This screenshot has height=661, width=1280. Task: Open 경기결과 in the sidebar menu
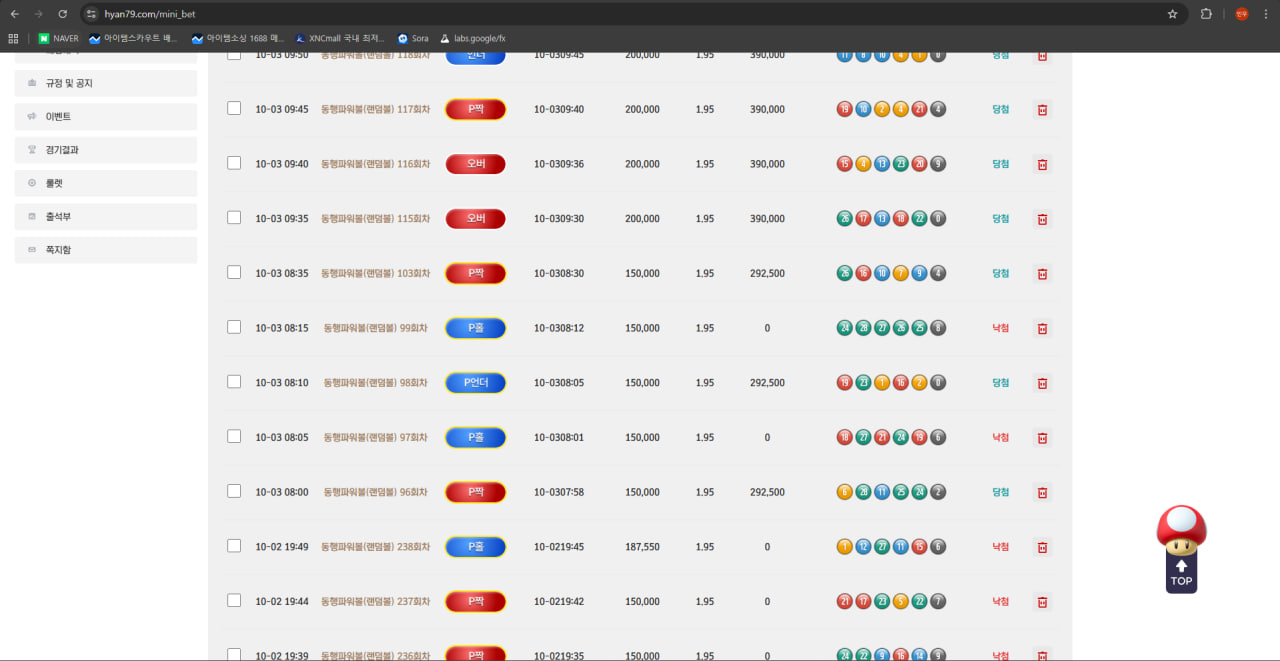[105, 150]
